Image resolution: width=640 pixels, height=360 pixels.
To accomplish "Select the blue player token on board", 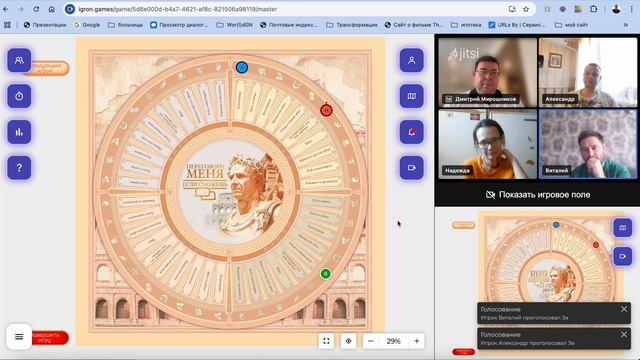I will (242, 67).
